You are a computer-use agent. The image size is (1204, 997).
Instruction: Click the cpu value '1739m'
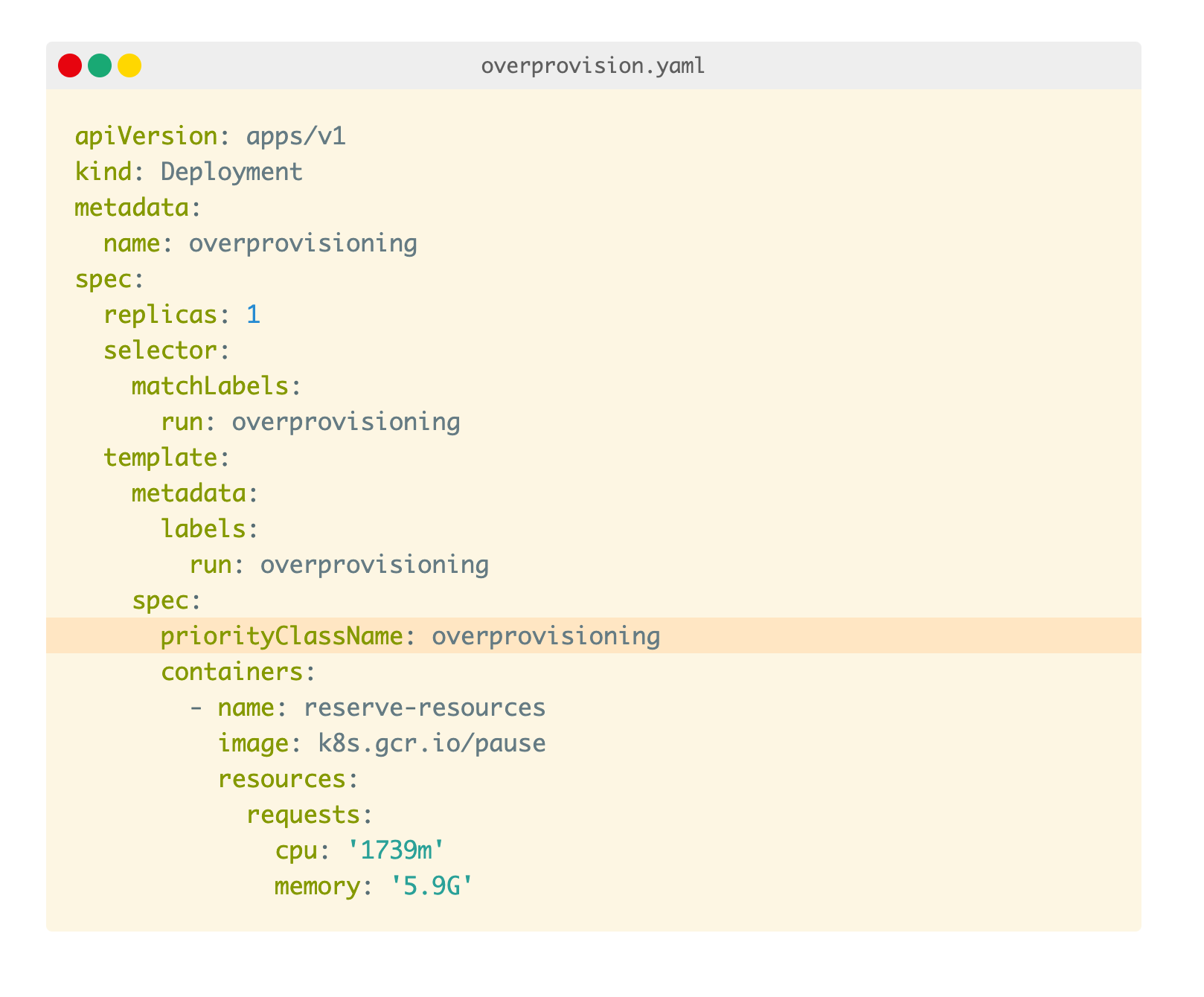click(396, 851)
